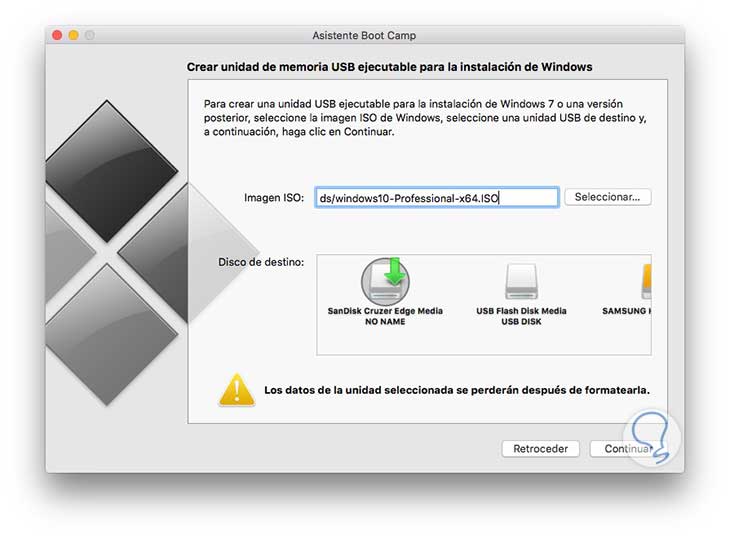
Task: Click the 'USB DISK' volume label
Action: pos(521,322)
